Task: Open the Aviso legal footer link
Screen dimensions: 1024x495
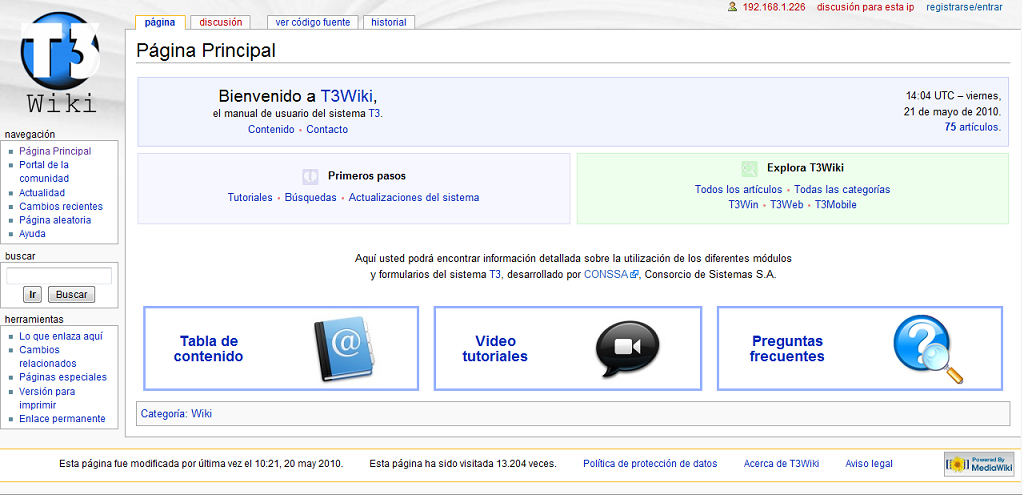Action: pyautogui.click(x=869, y=464)
